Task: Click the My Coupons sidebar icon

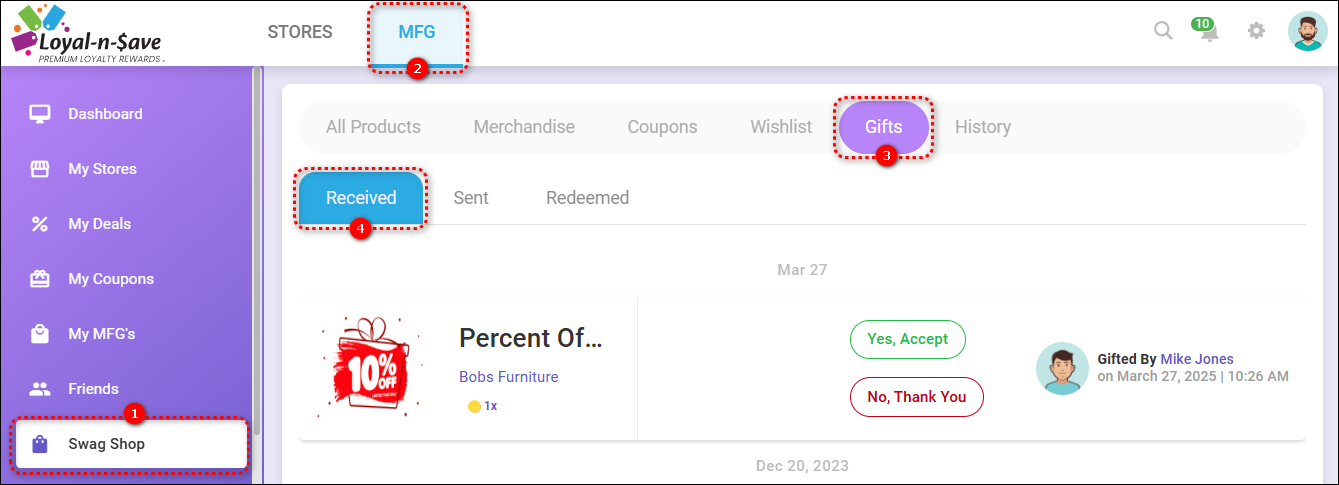Action: (x=40, y=279)
